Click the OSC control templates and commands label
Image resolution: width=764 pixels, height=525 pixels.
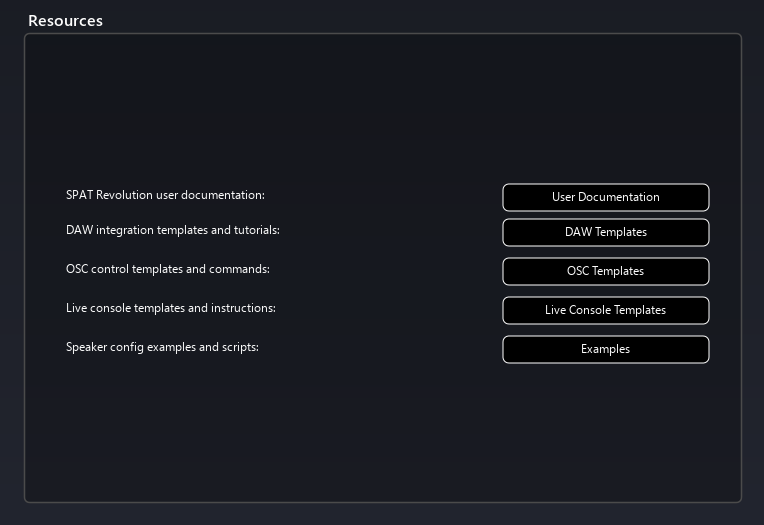click(168, 269)
